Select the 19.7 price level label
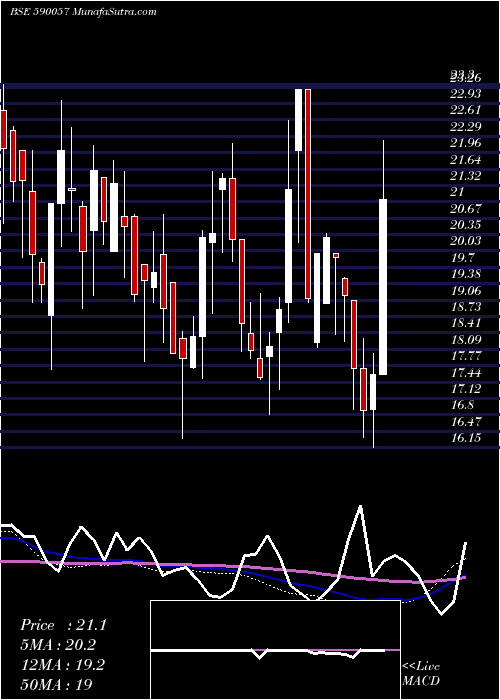This screenshot has width=500, height=700. coord(462,258)
